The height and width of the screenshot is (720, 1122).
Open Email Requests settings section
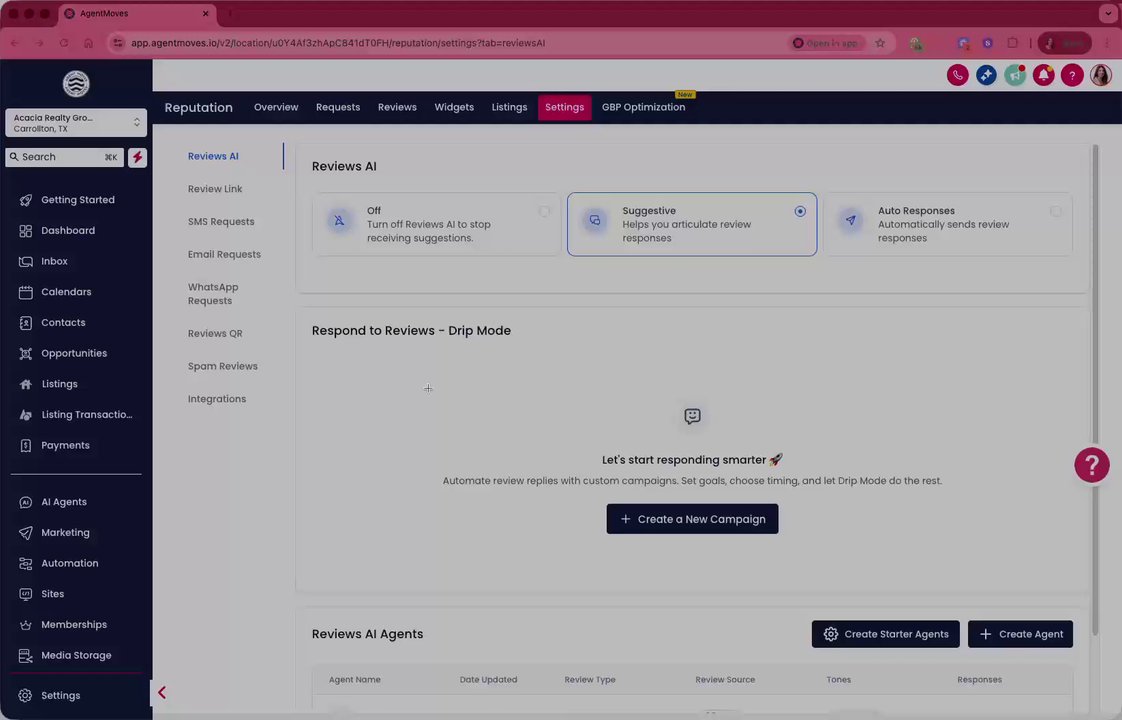click(x=224, y=255)
